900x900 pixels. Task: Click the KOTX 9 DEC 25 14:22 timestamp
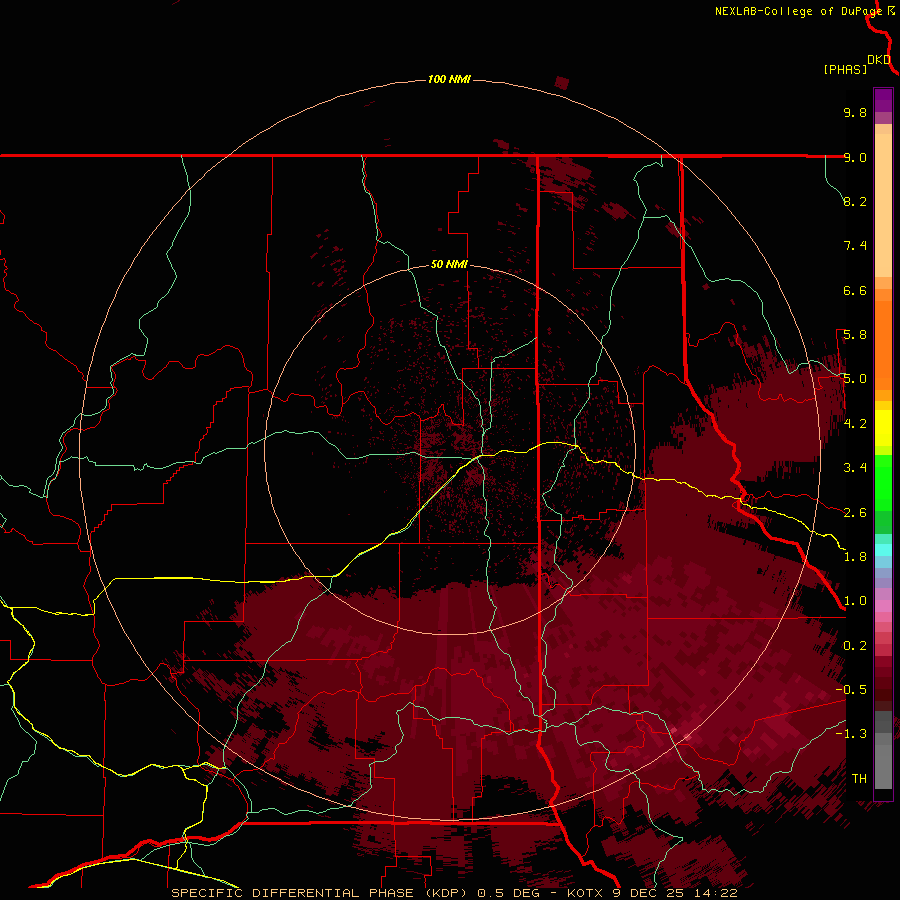coord(652,893)
